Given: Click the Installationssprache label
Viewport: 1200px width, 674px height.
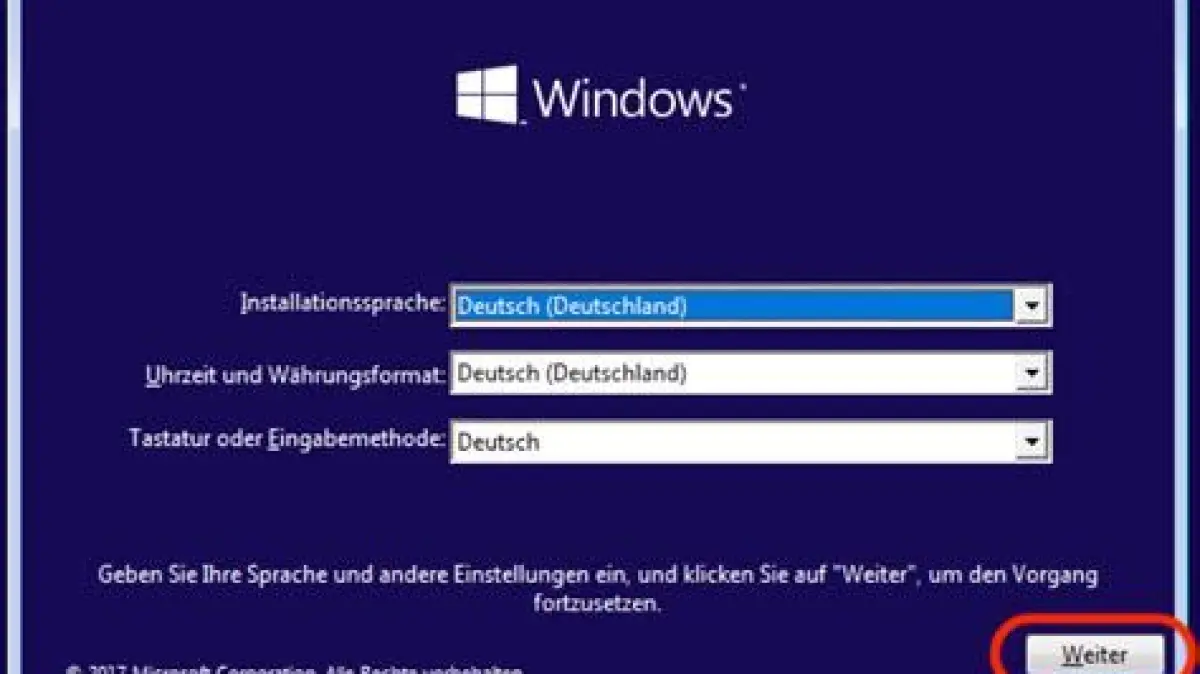Looking at the screenshot, I should click(x=342, y=302).
